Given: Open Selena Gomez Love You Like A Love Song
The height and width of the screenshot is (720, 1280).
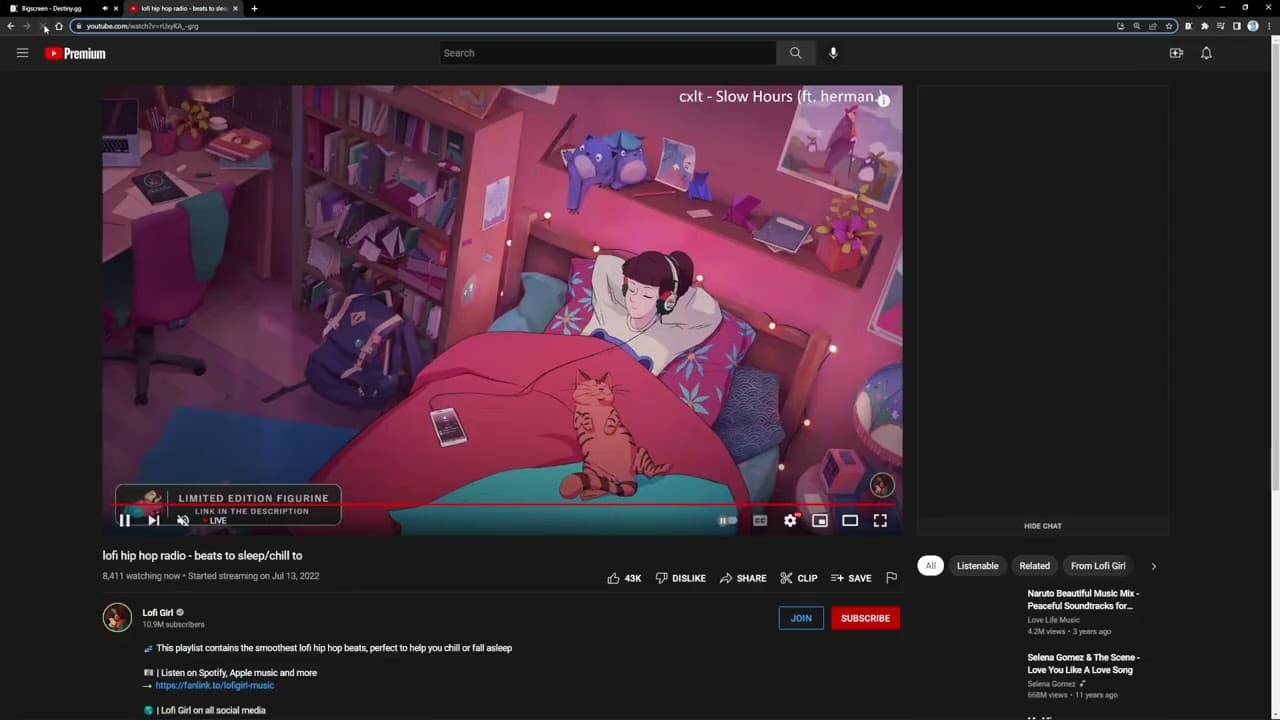Looking at the screenshot, I should point(1083,663).
